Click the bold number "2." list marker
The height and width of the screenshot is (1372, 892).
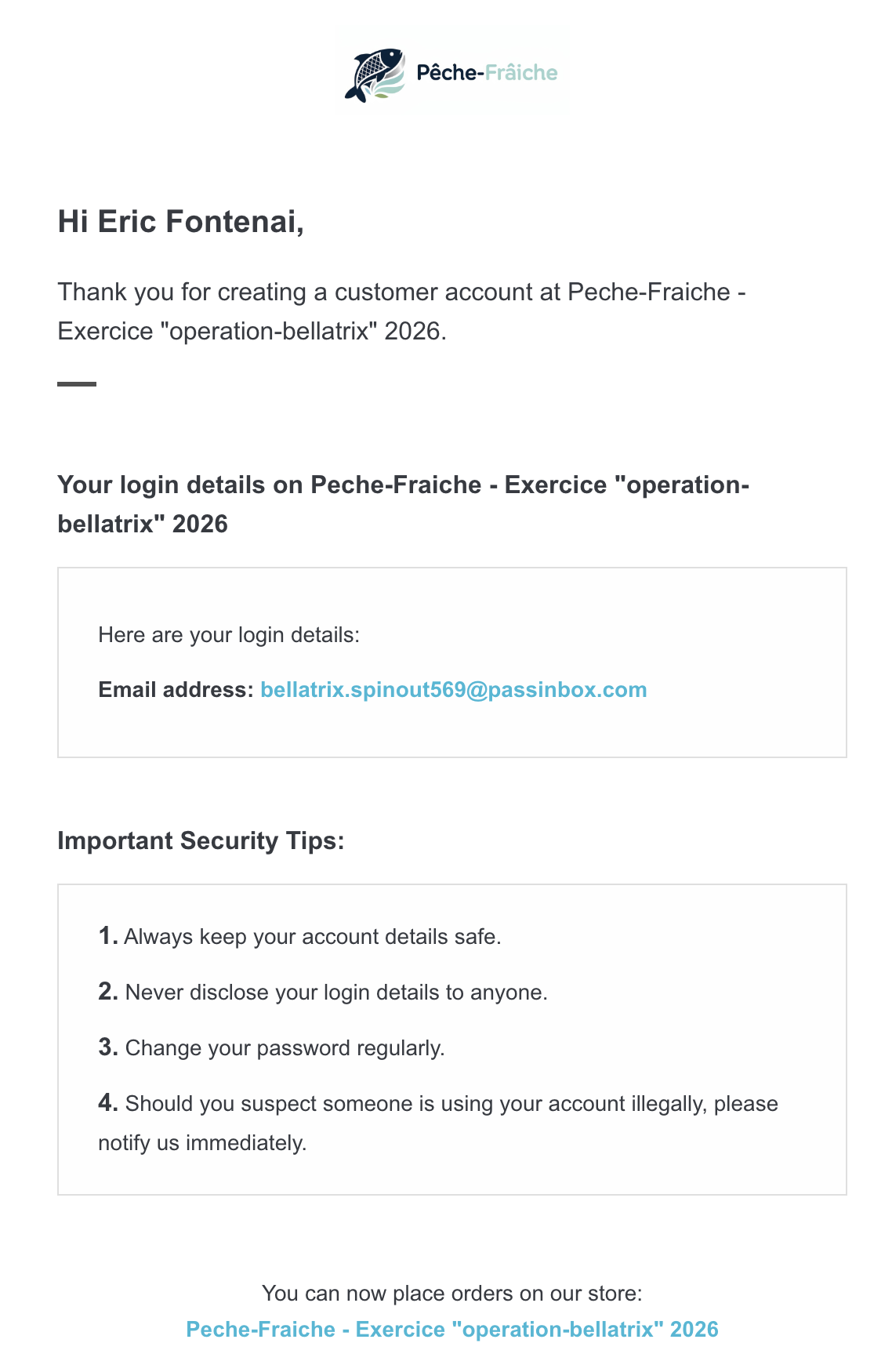(108, 992)
